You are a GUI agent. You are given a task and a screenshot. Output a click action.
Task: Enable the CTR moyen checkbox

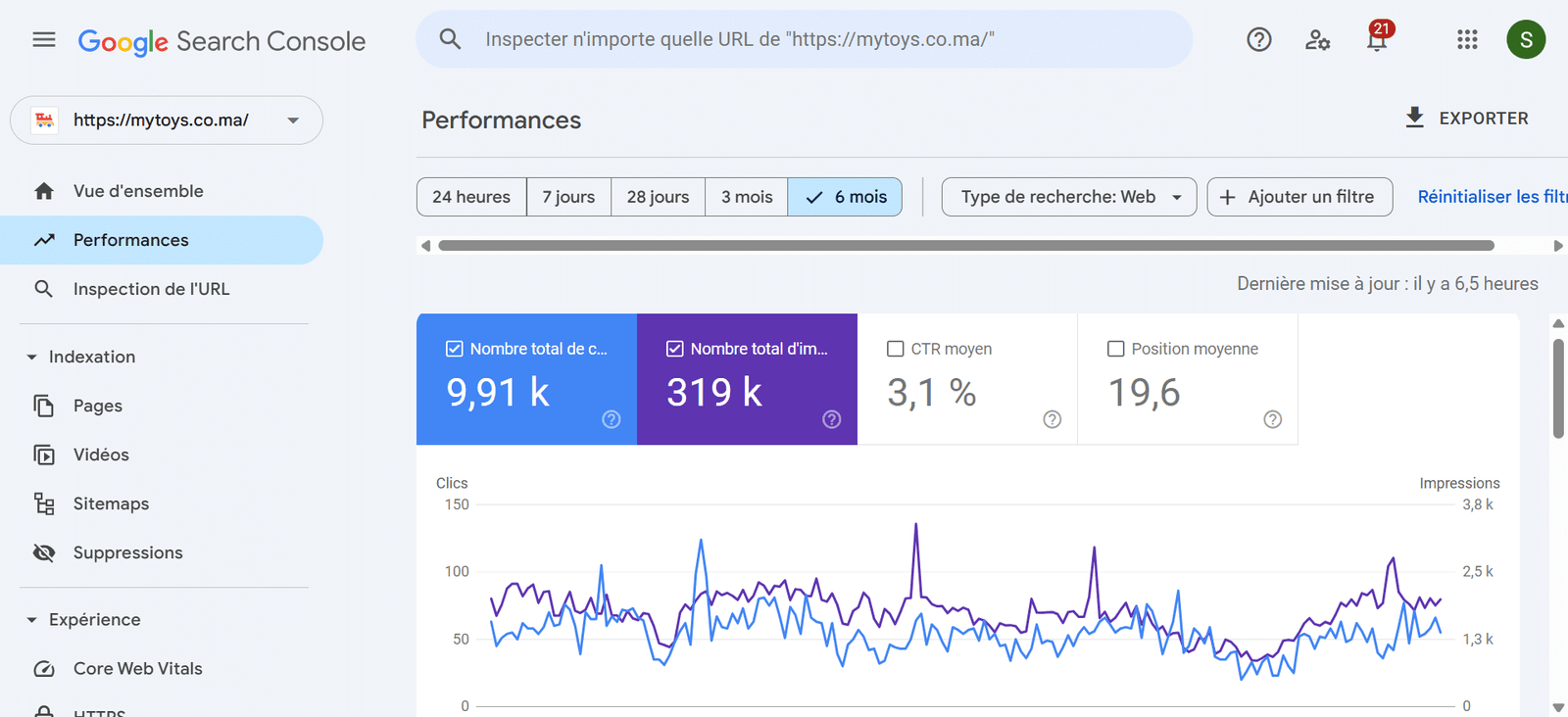click(896, 349)
